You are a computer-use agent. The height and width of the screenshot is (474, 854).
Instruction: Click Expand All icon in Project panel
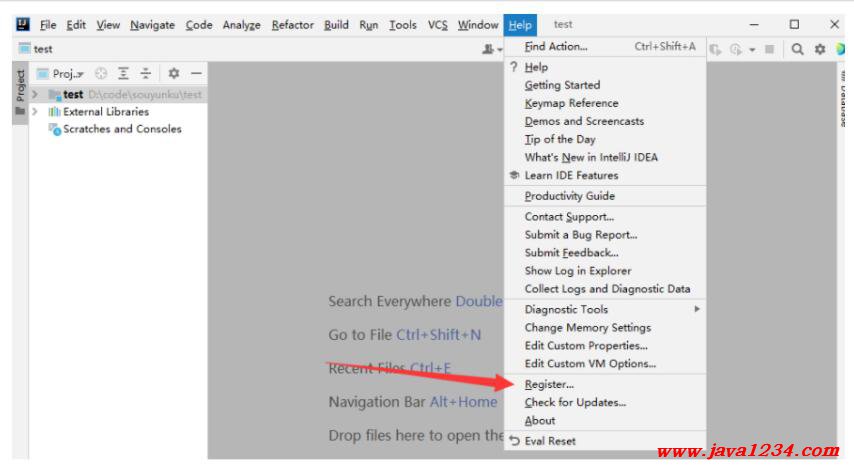pos(123,74)
